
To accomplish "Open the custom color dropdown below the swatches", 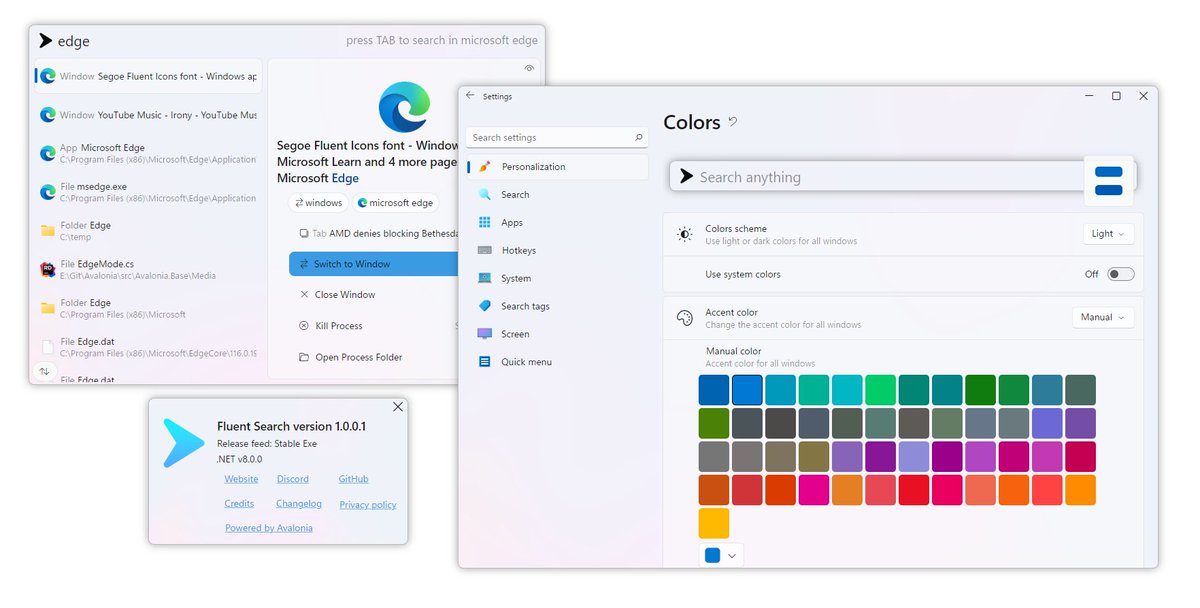I will (x=721, y=555).
